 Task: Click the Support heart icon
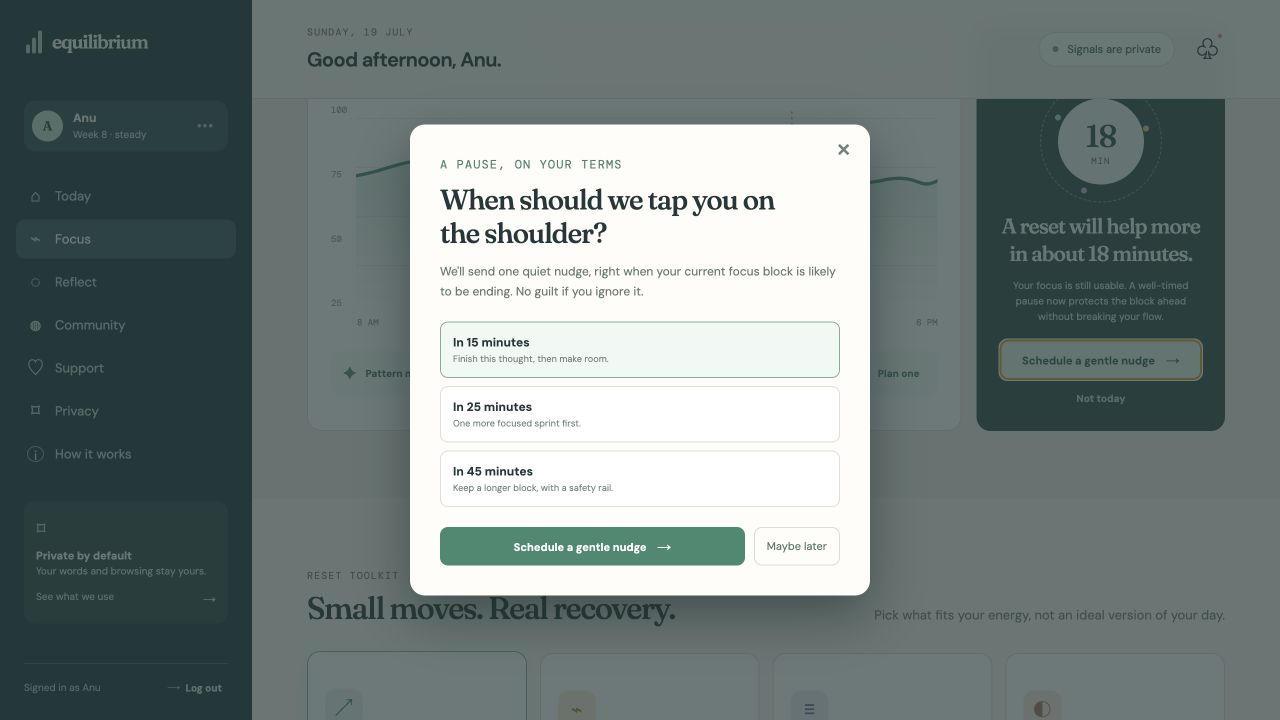(x=36, y=368)
